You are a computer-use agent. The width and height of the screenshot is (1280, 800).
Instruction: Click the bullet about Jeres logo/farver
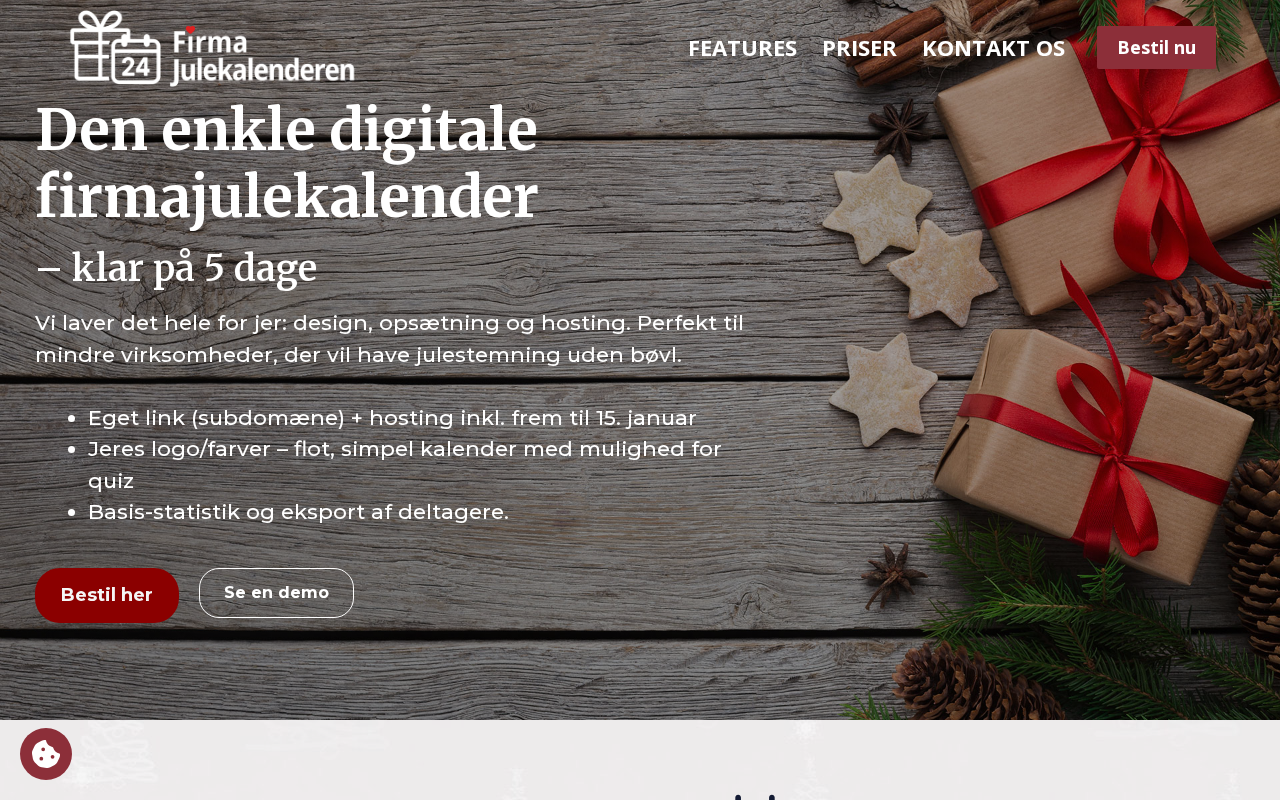[405, 465]
